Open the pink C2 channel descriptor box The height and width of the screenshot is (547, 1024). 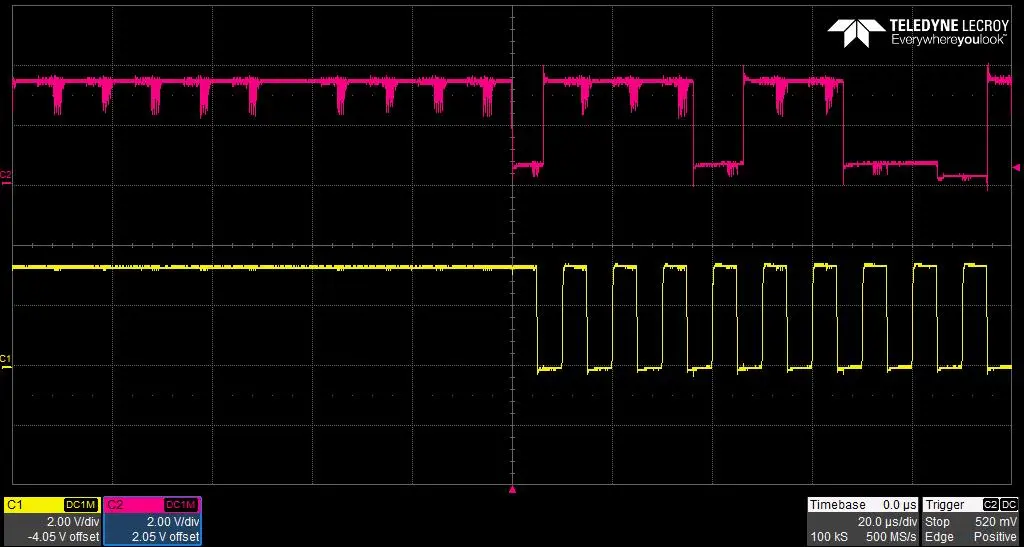pyautogui.click(x=152, y=521)
